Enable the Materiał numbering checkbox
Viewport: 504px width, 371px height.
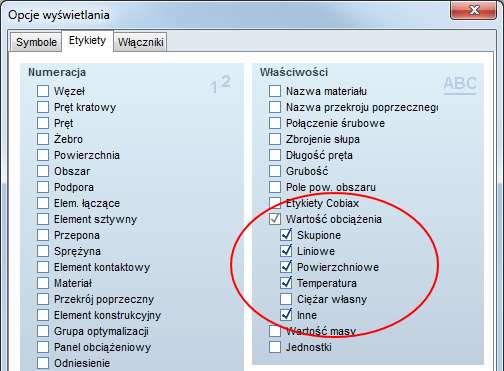[x=43, y=283]
